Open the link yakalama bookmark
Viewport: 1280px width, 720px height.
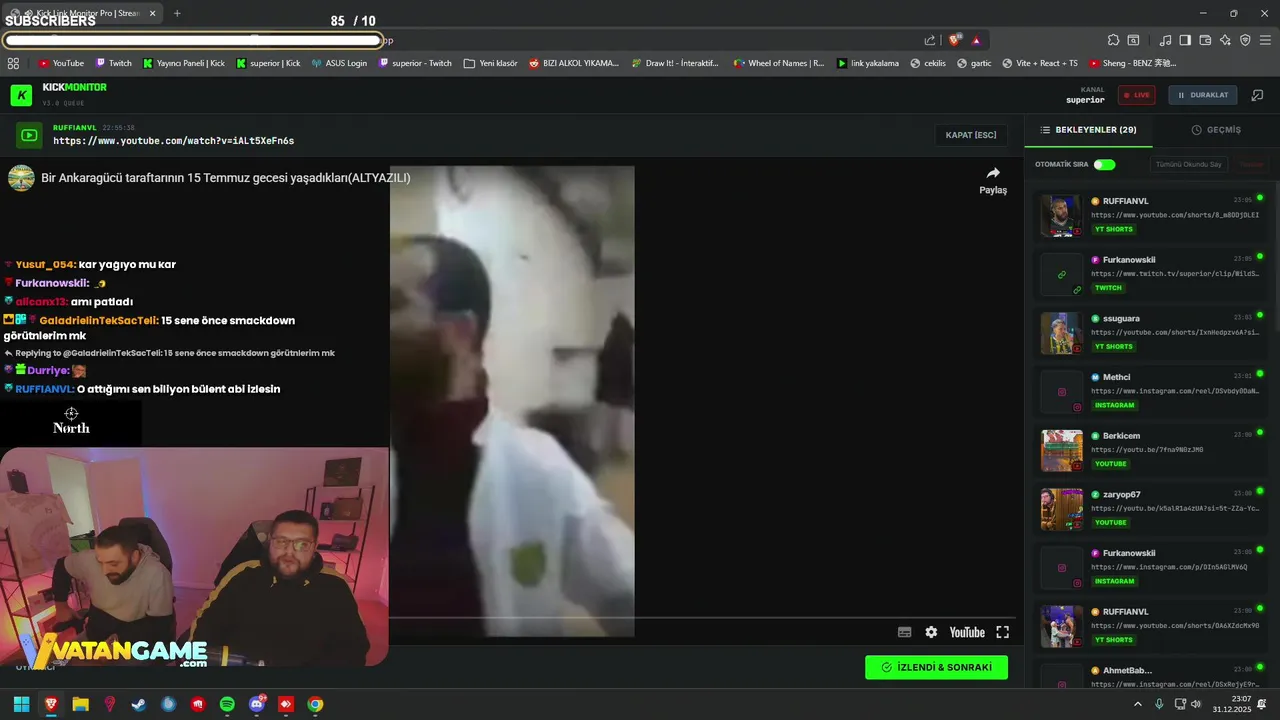click(x=867, y=63)
